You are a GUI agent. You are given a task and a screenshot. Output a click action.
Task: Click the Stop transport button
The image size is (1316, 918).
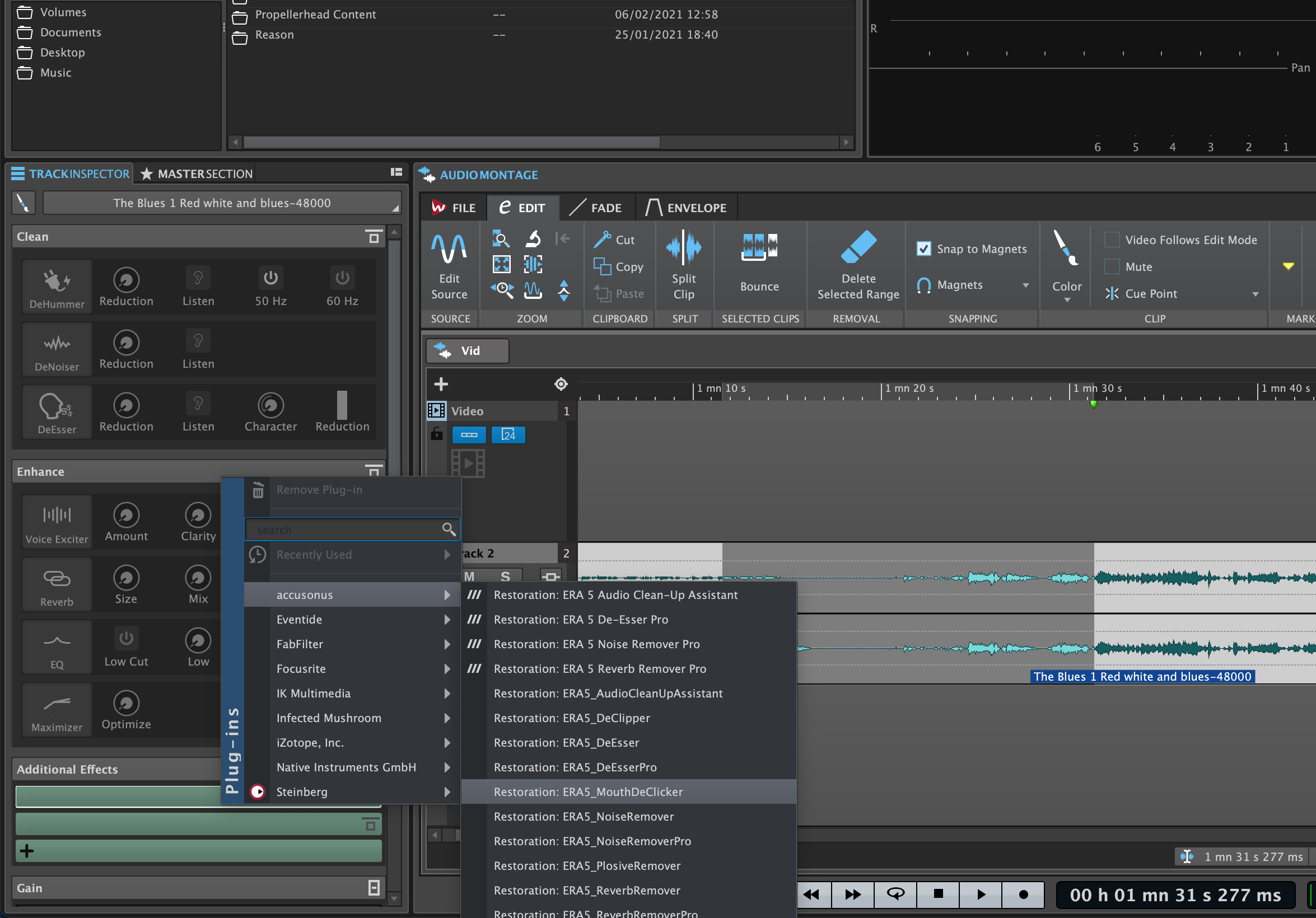pos(937,894)
